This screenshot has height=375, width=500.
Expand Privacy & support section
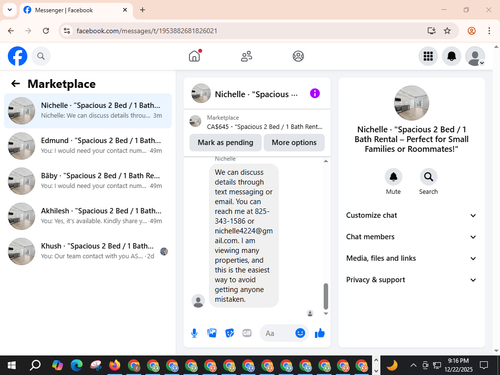411,280
